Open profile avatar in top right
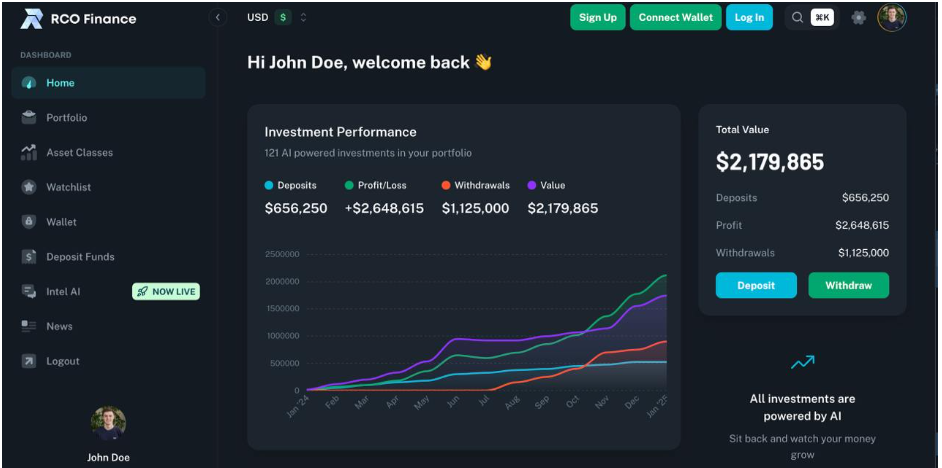Image resolution: width=942 pixels, height=468 pixels. [892, 17]
